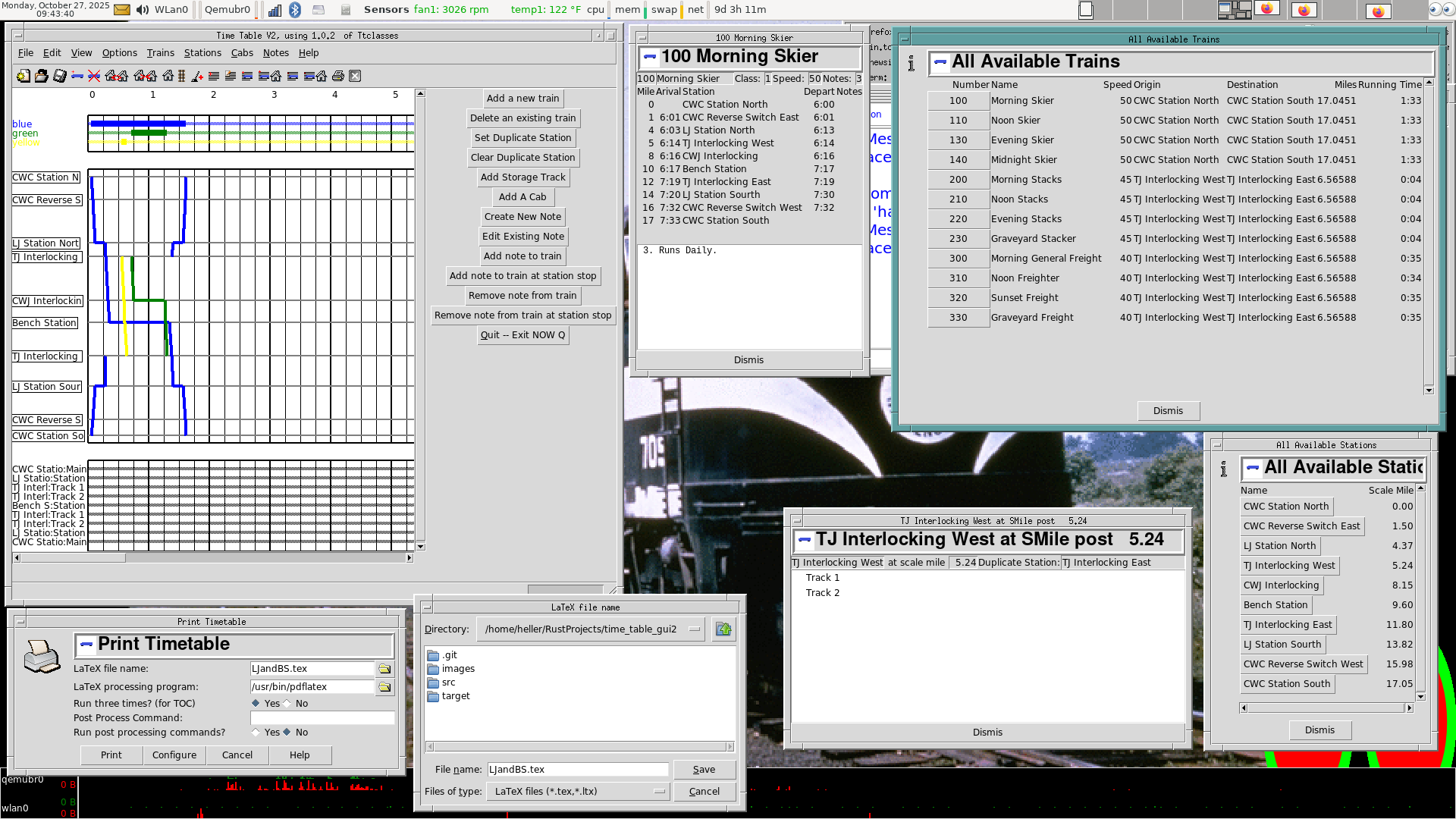1456x819 pixels.
Task: Select Yes for Run three times option
Action: [x=256, y=704]
